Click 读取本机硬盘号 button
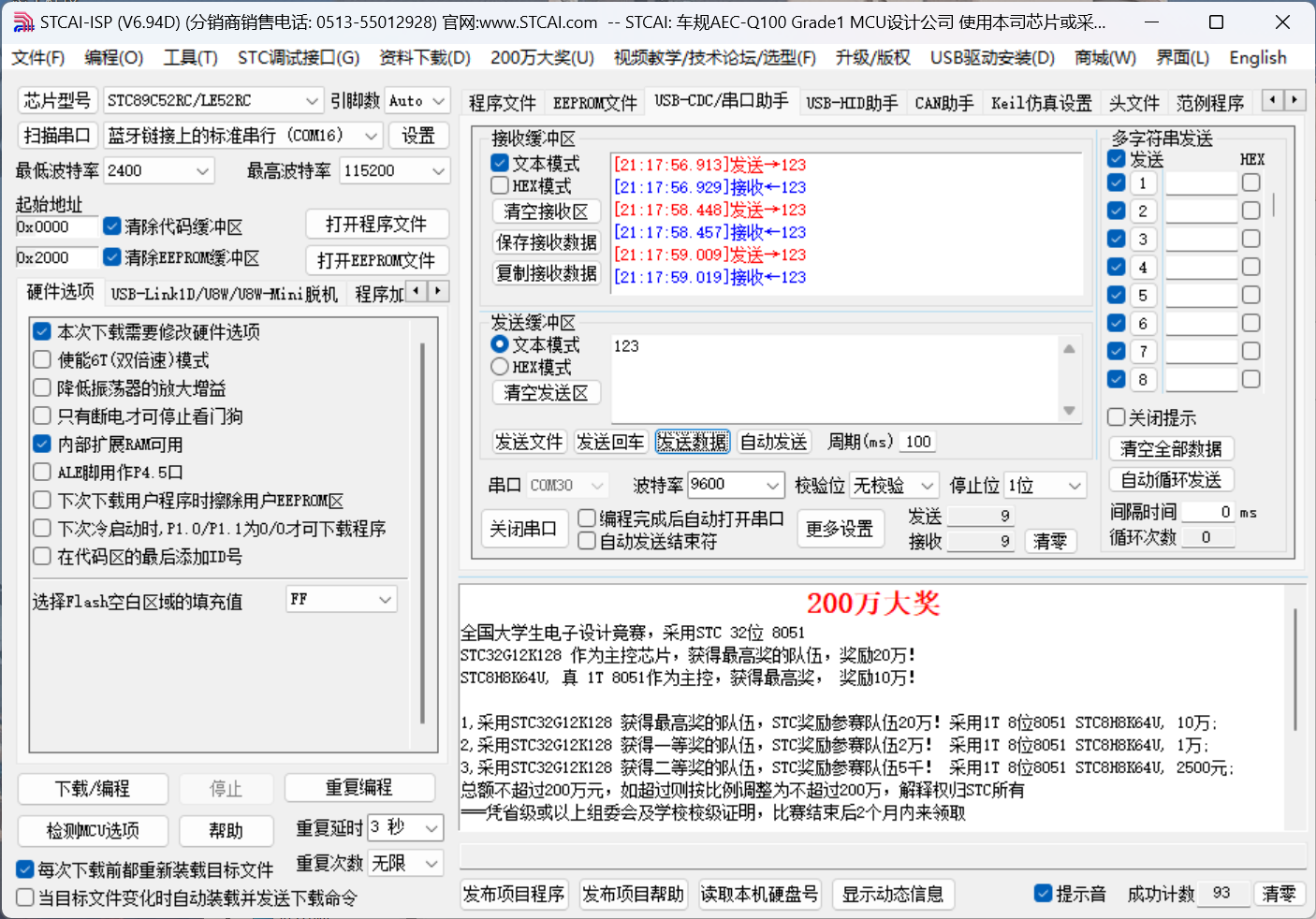This screenshot has width=1316, height=919. click(x=760, y=895)
